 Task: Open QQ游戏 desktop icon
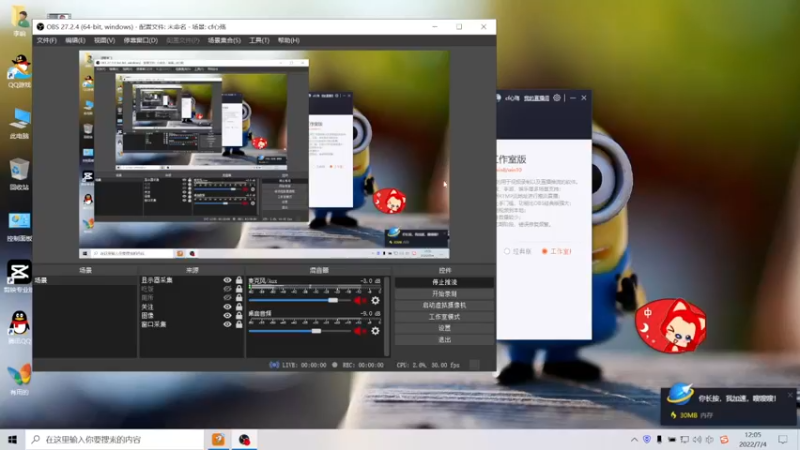coord(19,71)
